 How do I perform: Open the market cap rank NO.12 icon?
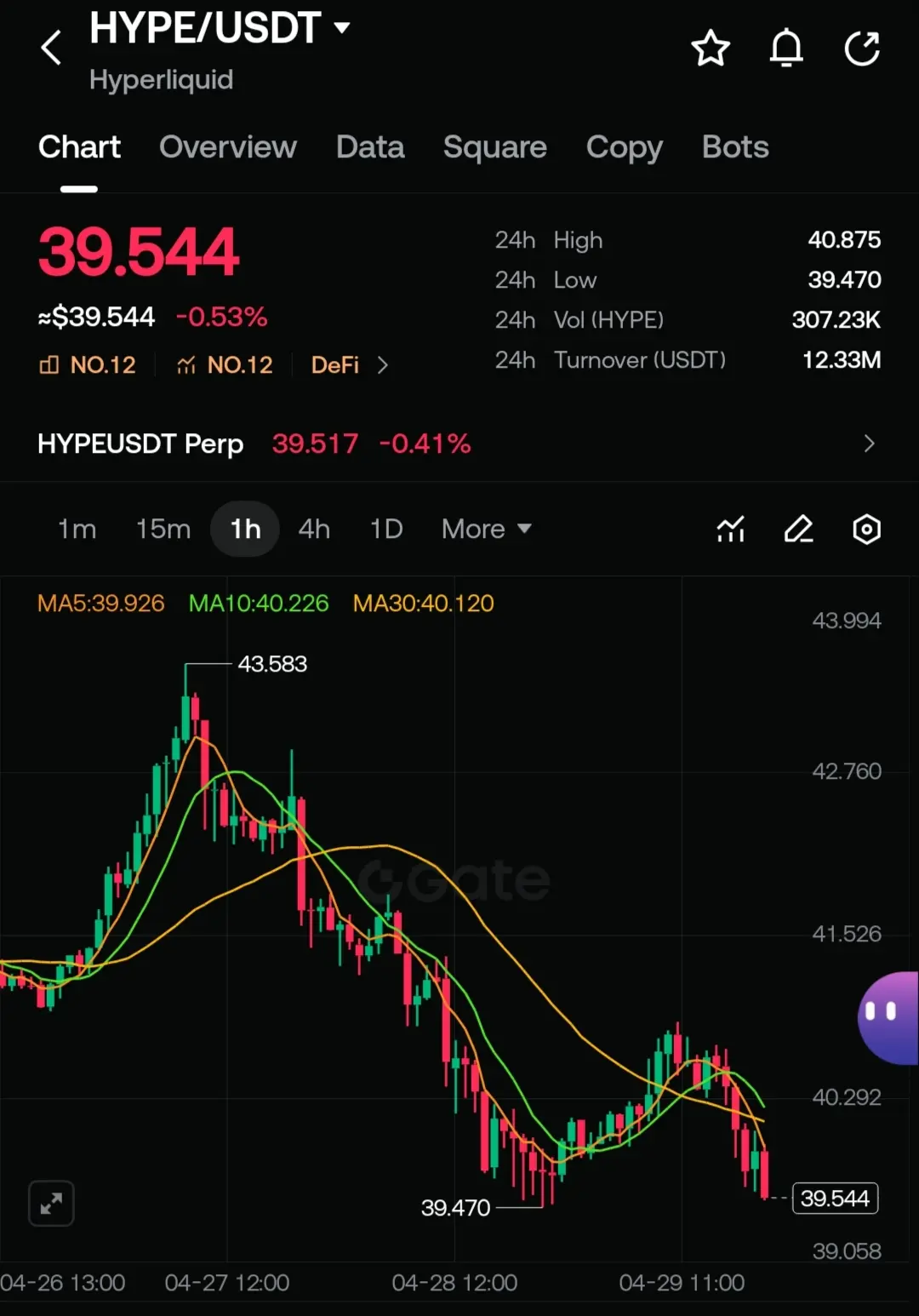click(x=49, y=365)
